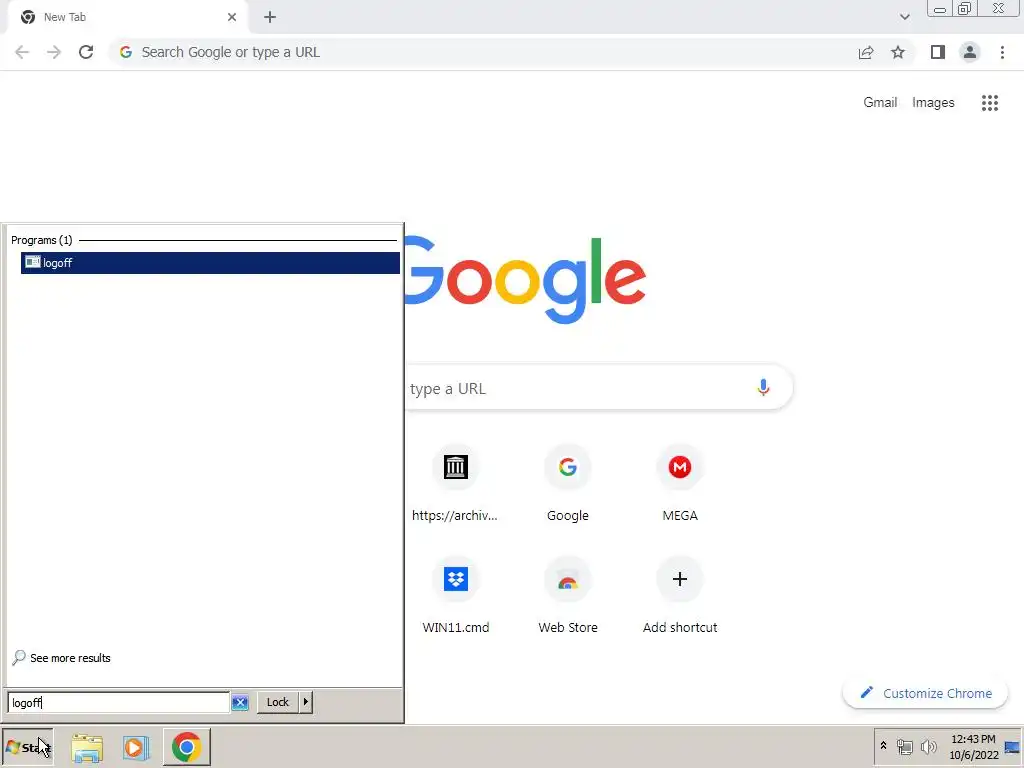This screenshot has height=768, width=1024.
Task: Click the Start button
Action: (x=27, y=747)
